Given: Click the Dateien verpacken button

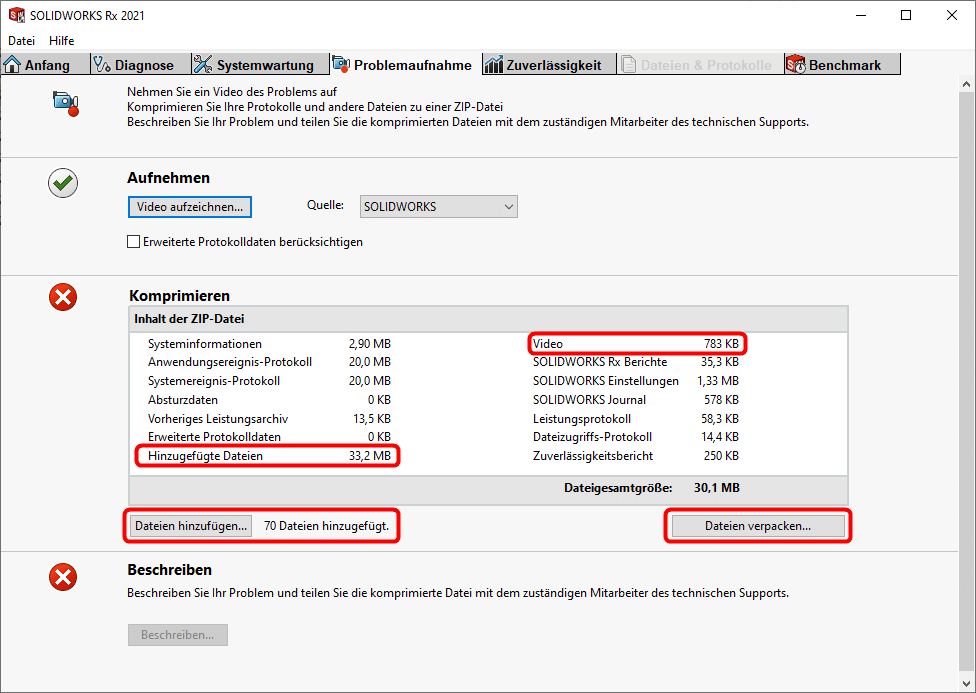Looking at the screenshot, I should tap(757, 525).
